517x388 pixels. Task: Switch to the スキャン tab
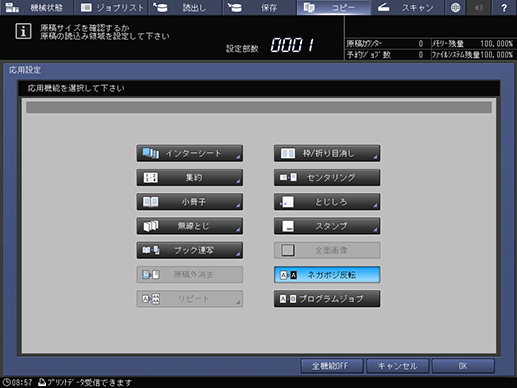408,7
